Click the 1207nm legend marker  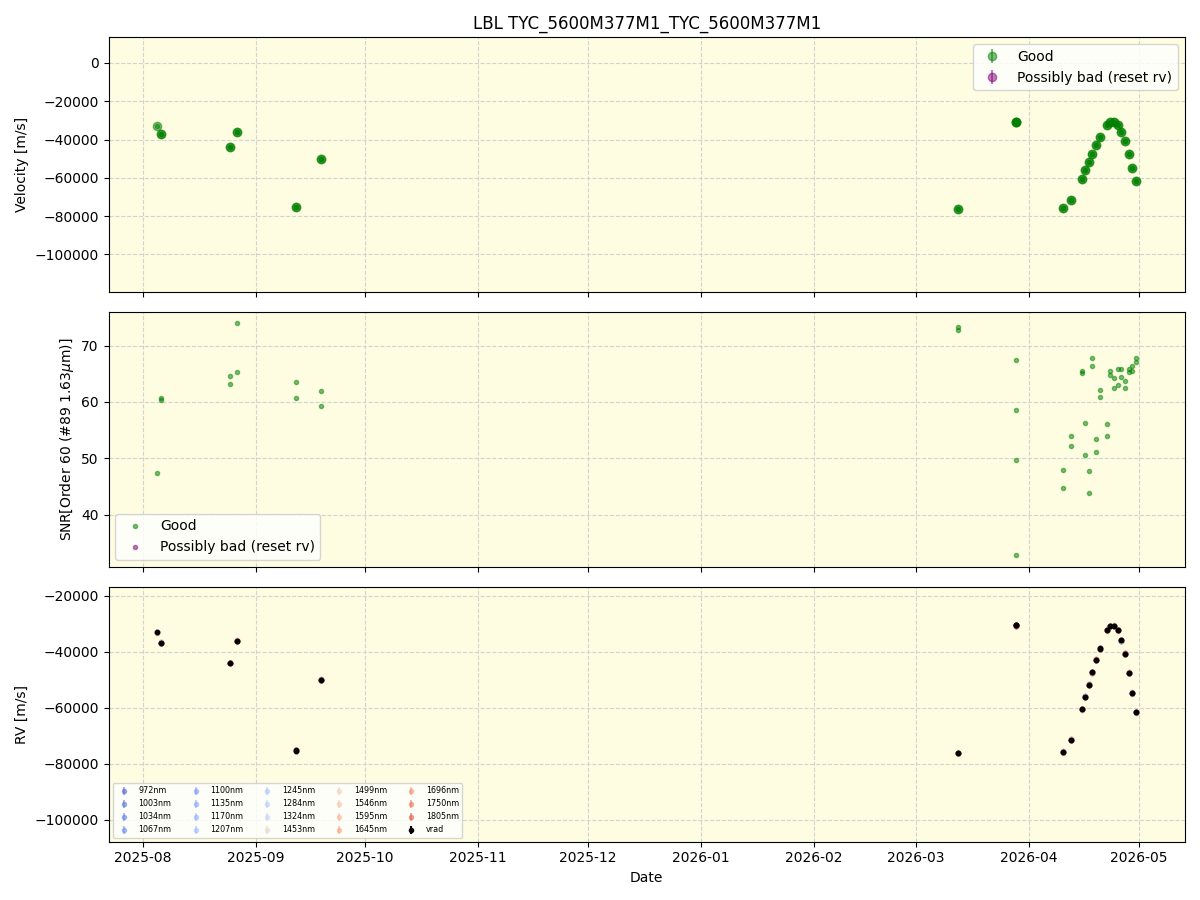(196, 830)
